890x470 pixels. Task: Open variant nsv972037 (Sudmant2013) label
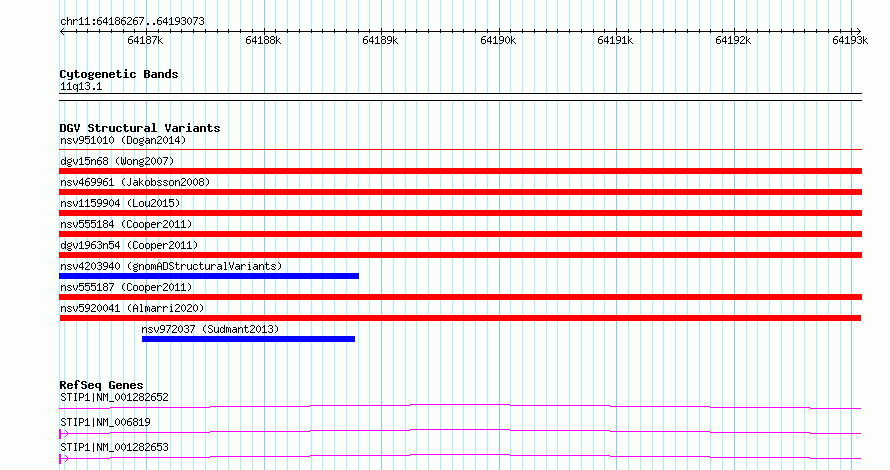210,329
